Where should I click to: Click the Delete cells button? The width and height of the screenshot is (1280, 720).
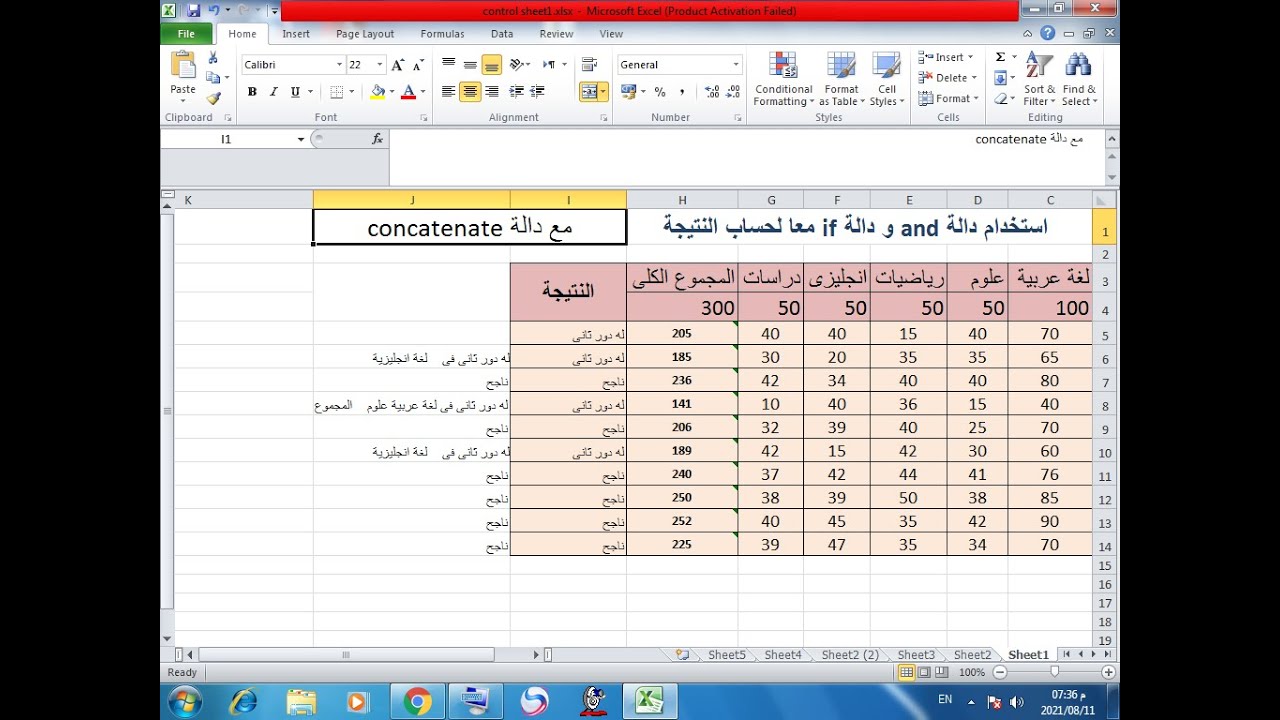(946, 78)
